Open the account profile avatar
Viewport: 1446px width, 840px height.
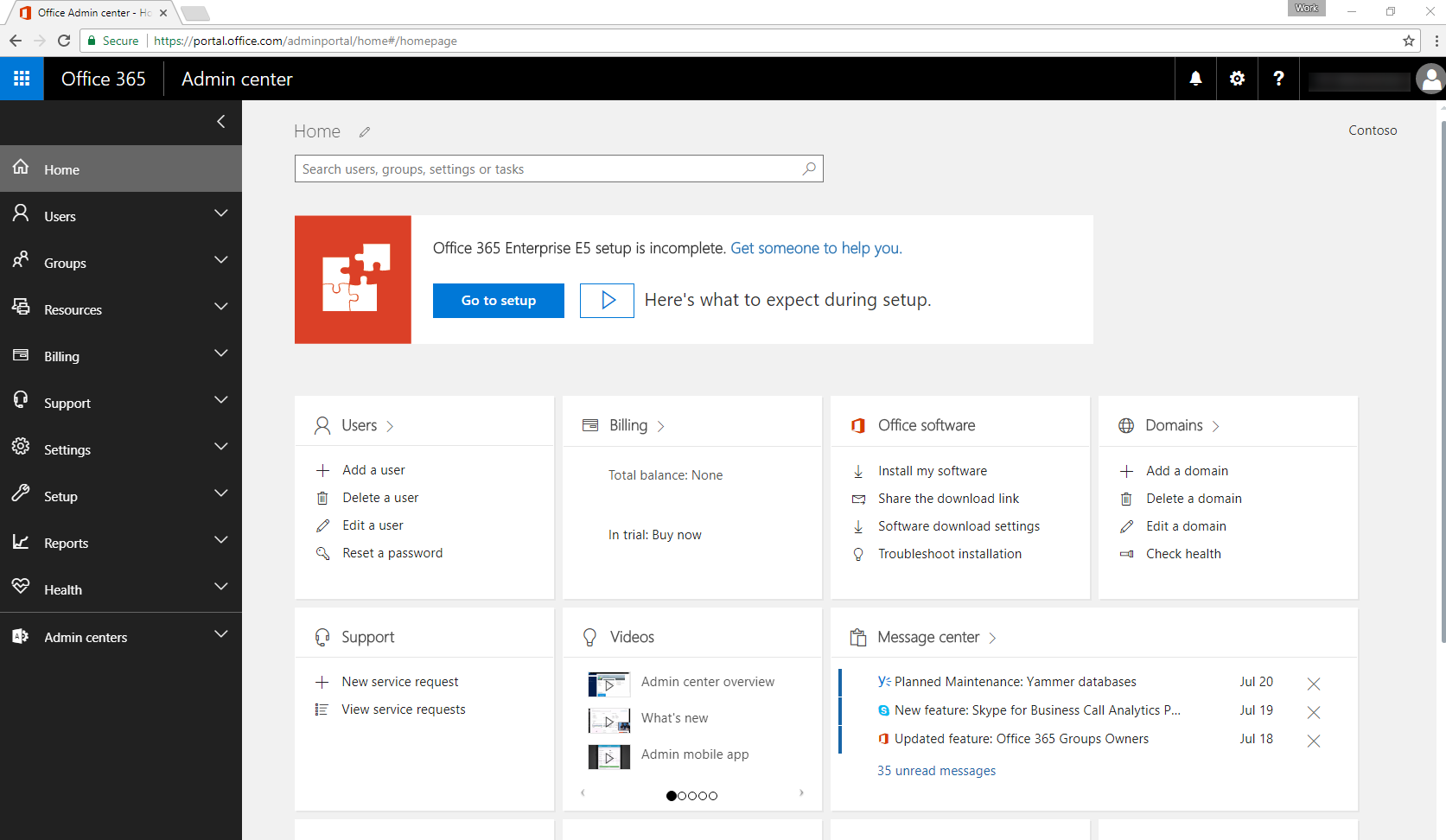[1430, 80]
